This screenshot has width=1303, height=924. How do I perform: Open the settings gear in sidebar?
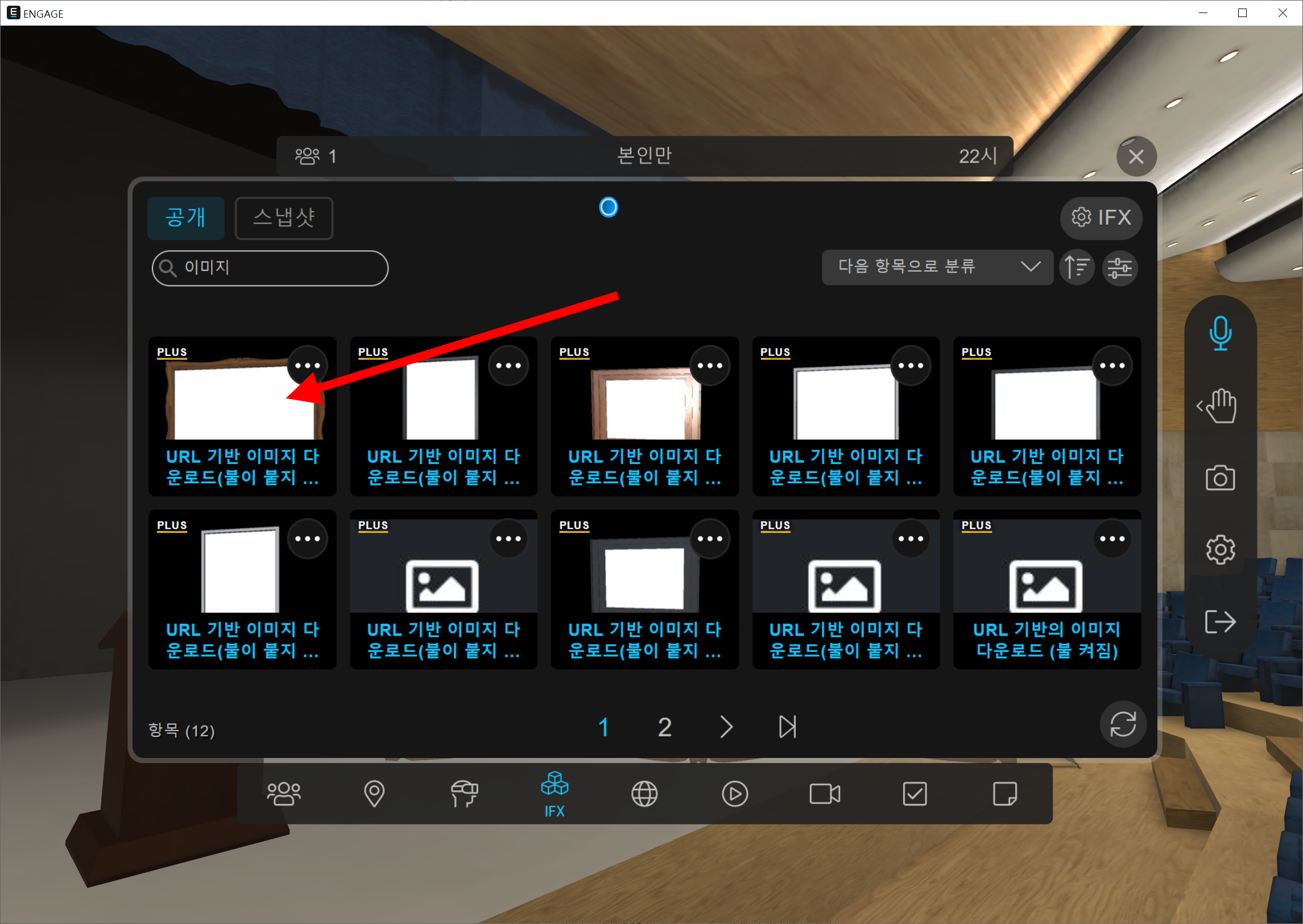click(x=1220, y=550)
